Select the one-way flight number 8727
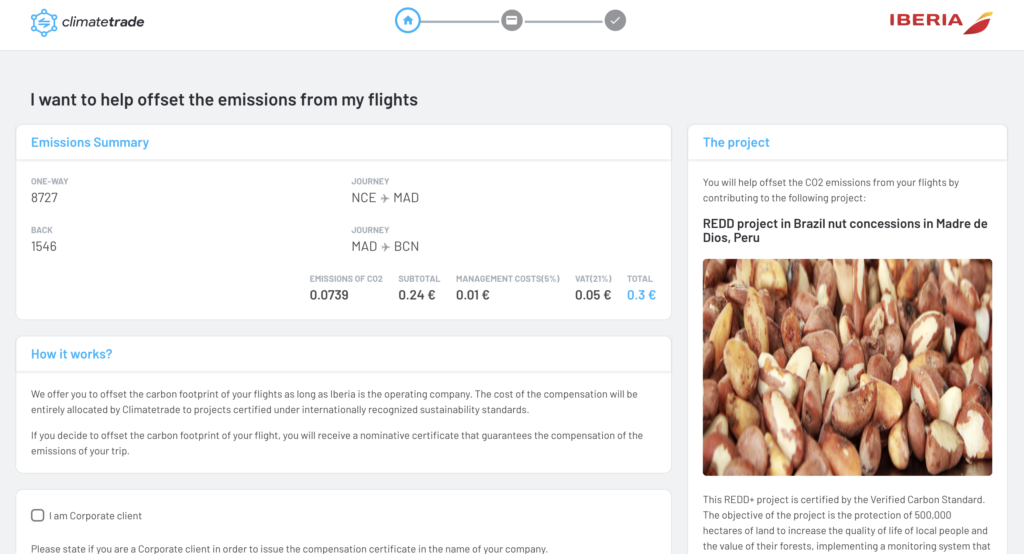Viewport: 1024px width, 554px height. 44,198
